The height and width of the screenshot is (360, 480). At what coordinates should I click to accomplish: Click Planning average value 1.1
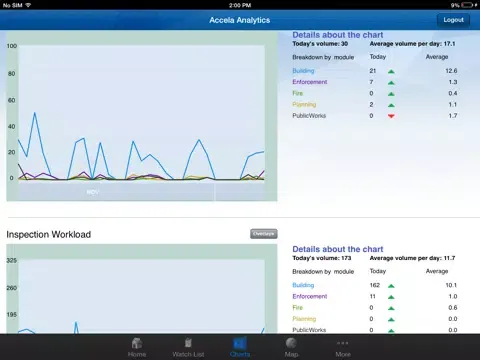pos(453,105)
